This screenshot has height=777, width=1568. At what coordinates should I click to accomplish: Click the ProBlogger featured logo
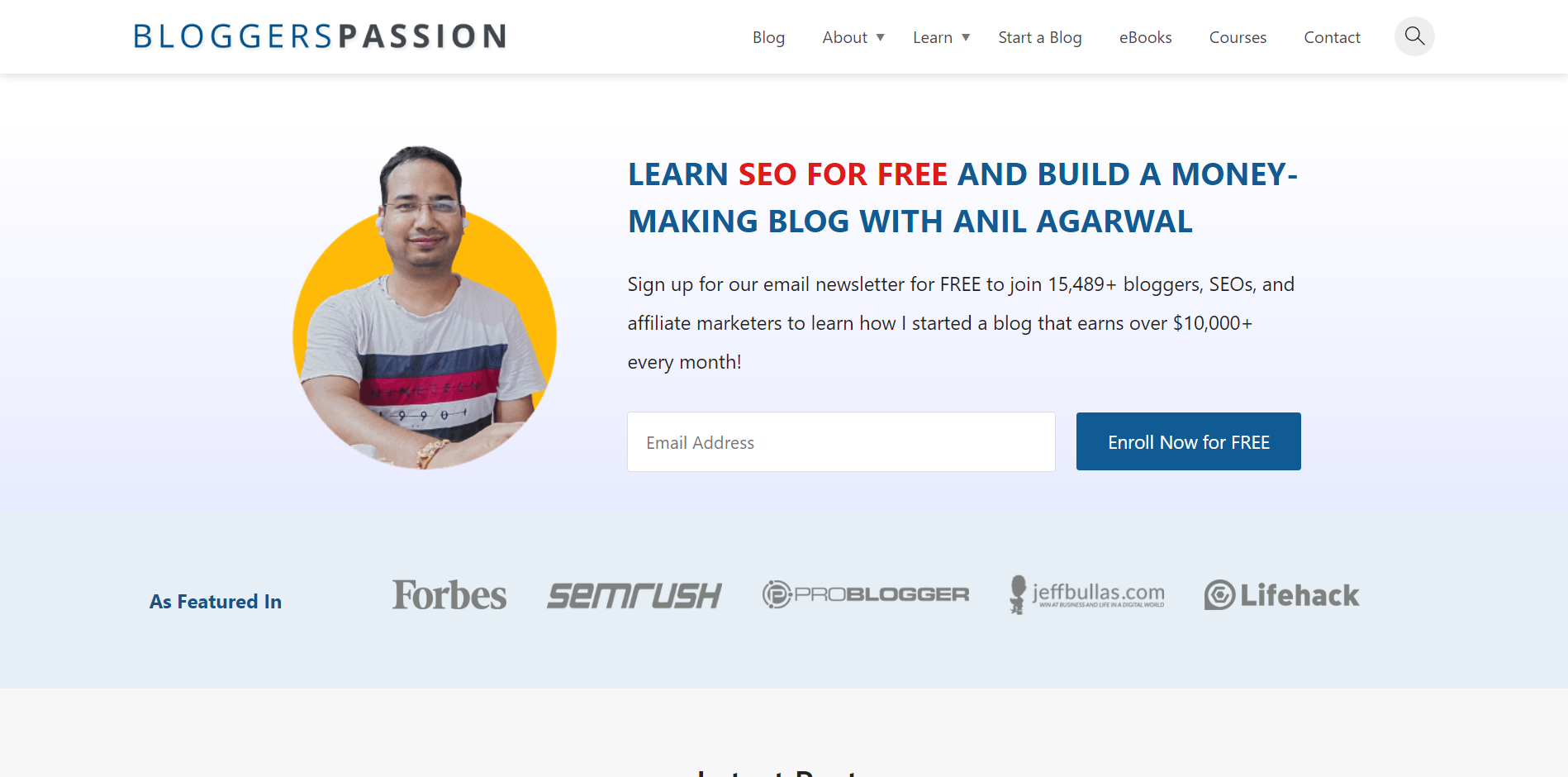click(866, 594)
